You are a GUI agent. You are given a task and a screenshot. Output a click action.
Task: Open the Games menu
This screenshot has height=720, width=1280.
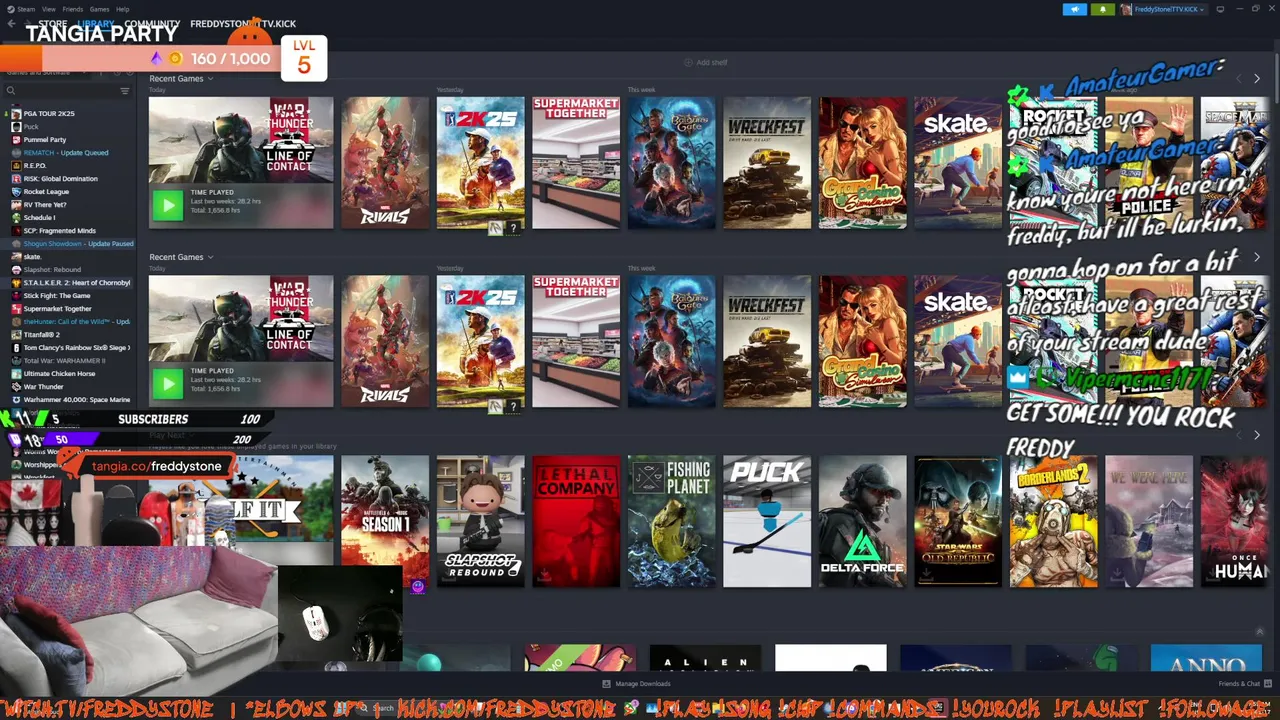99,9
